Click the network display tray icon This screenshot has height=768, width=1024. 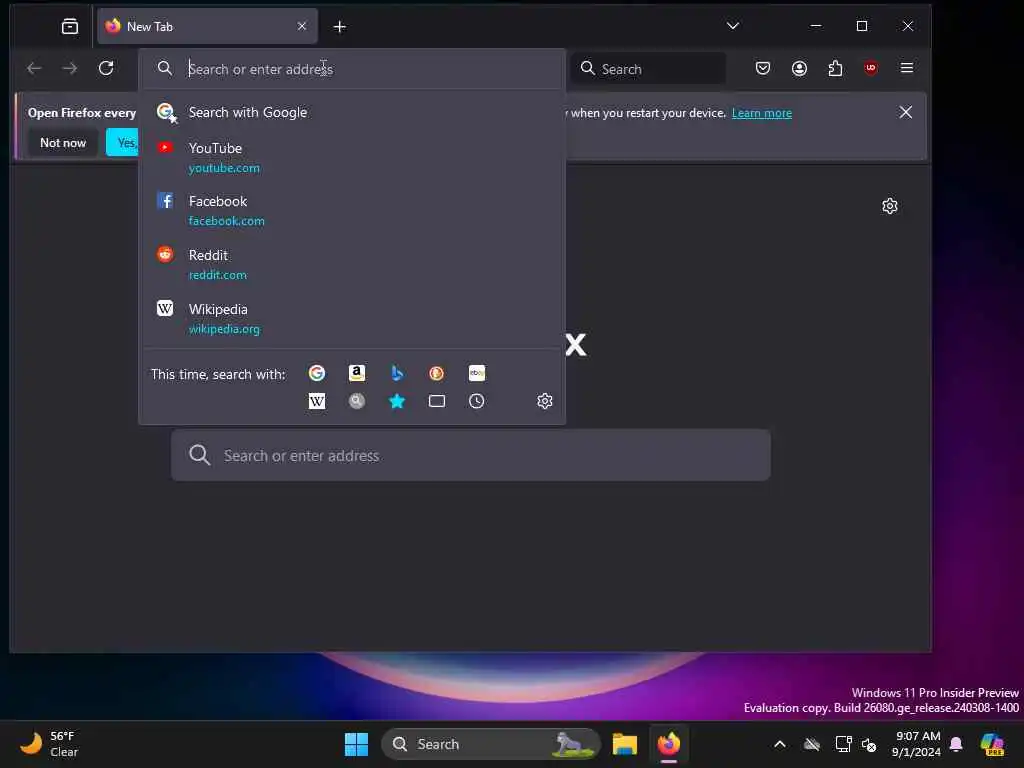(x=843, y=744)
